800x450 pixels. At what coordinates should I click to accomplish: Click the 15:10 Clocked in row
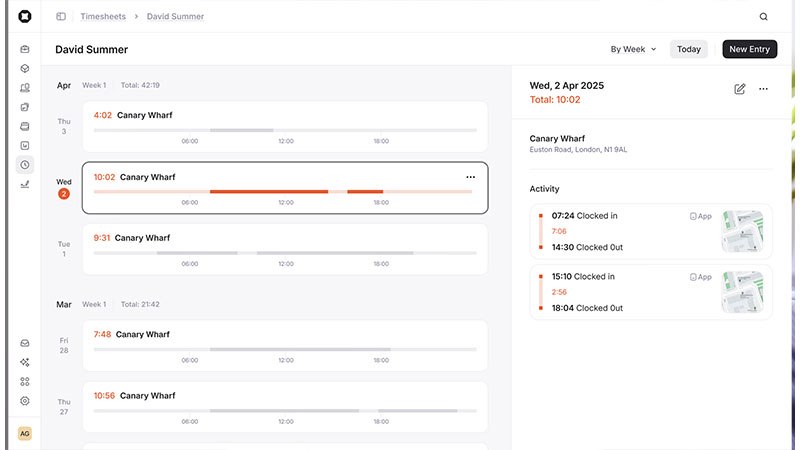coord(583,277)
